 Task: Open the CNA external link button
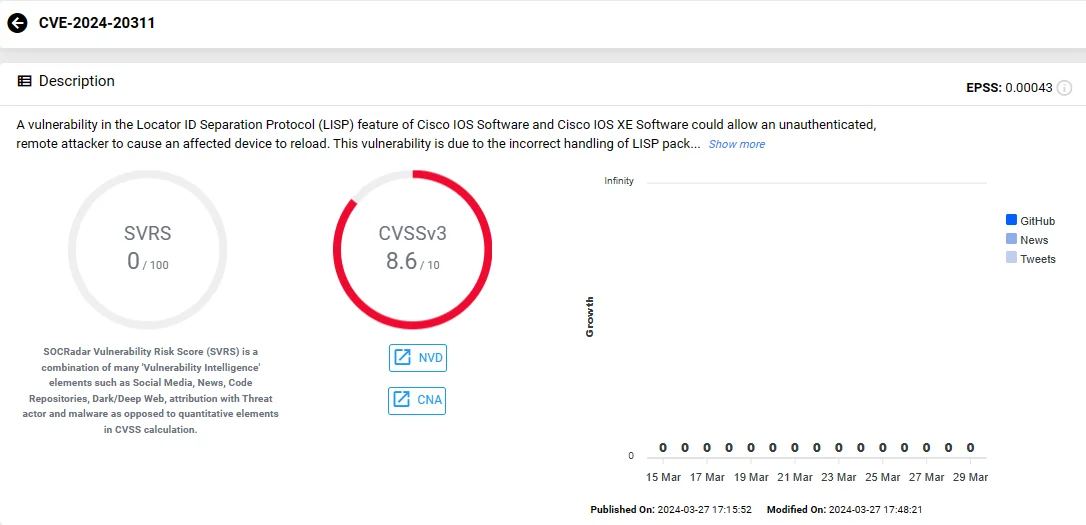tap(417, 400)
